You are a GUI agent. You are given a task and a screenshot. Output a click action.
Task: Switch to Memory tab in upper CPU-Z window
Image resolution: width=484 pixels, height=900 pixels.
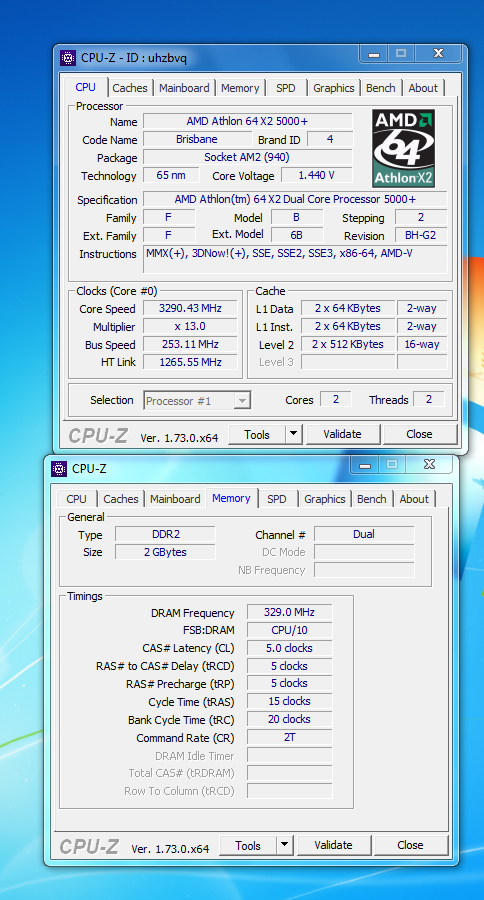[x=240, y=88]
